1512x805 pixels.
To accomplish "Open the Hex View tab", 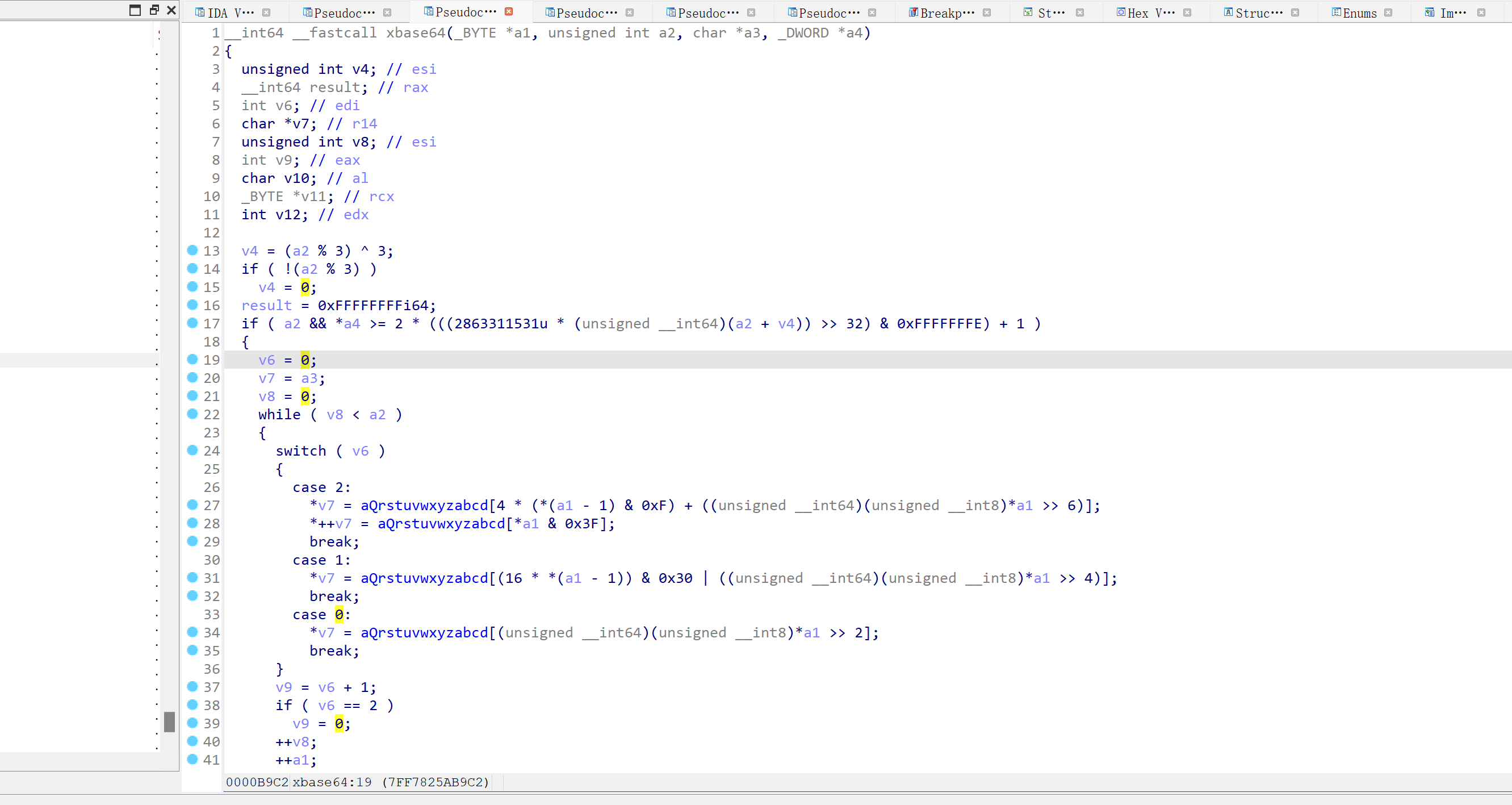I will [1151, 12].
